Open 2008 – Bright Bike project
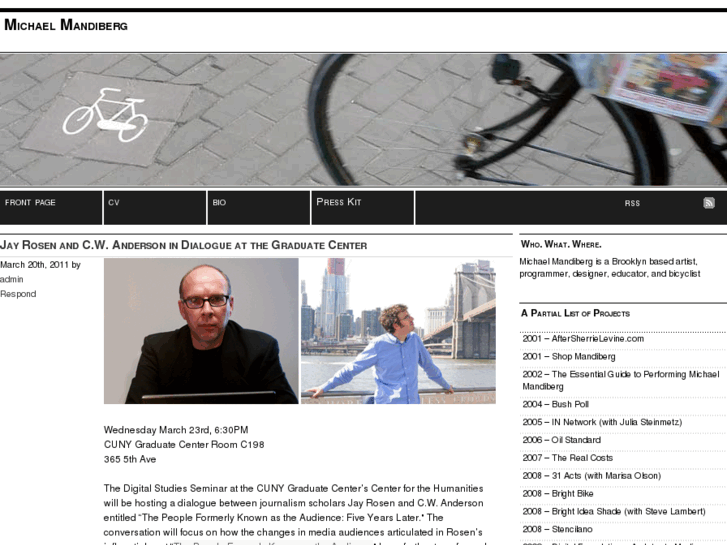The height and width of the screenshot is (545, 727). 558,494
